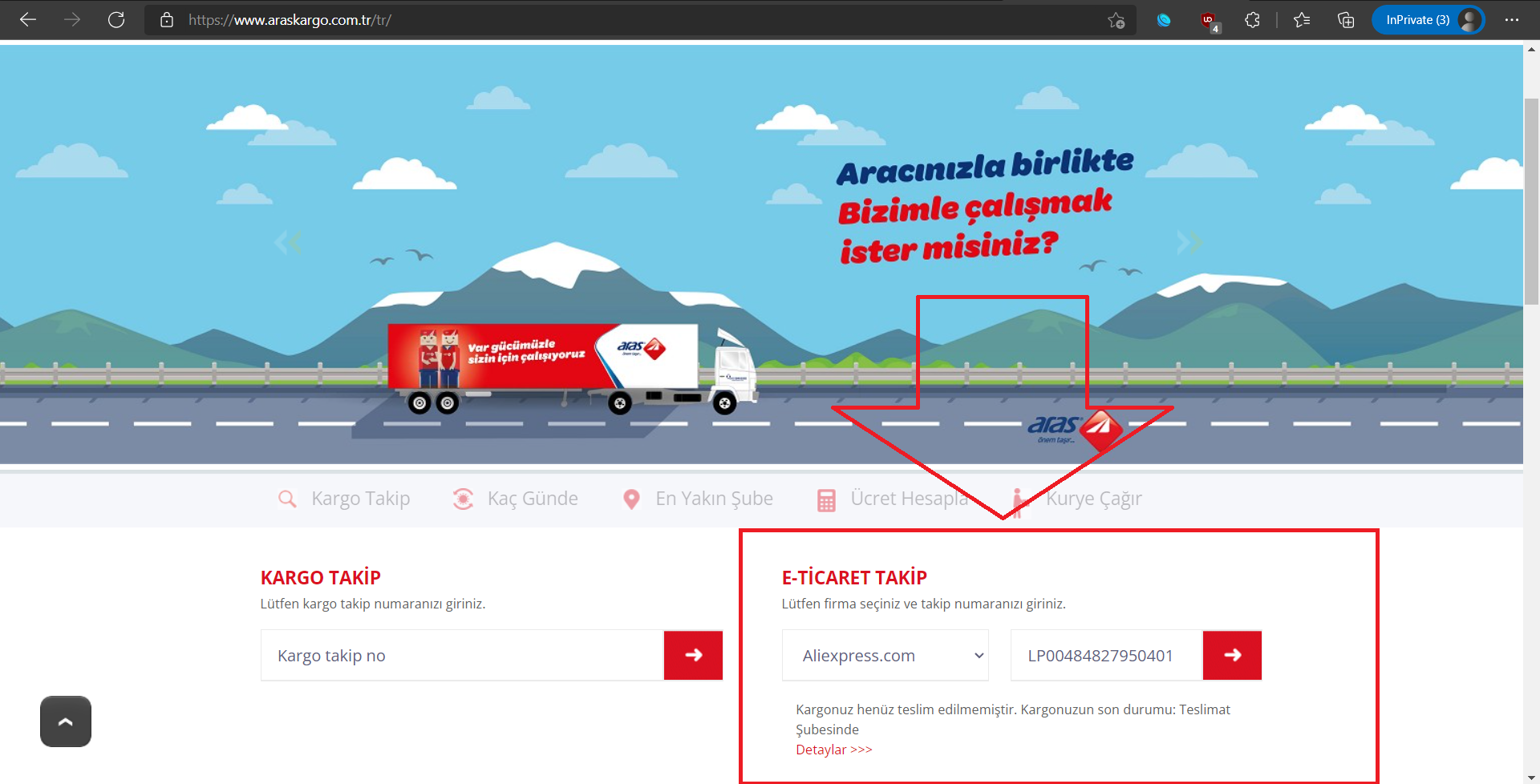Click the Kargo takip no field
1540x784 pixels.
[463, 656]
